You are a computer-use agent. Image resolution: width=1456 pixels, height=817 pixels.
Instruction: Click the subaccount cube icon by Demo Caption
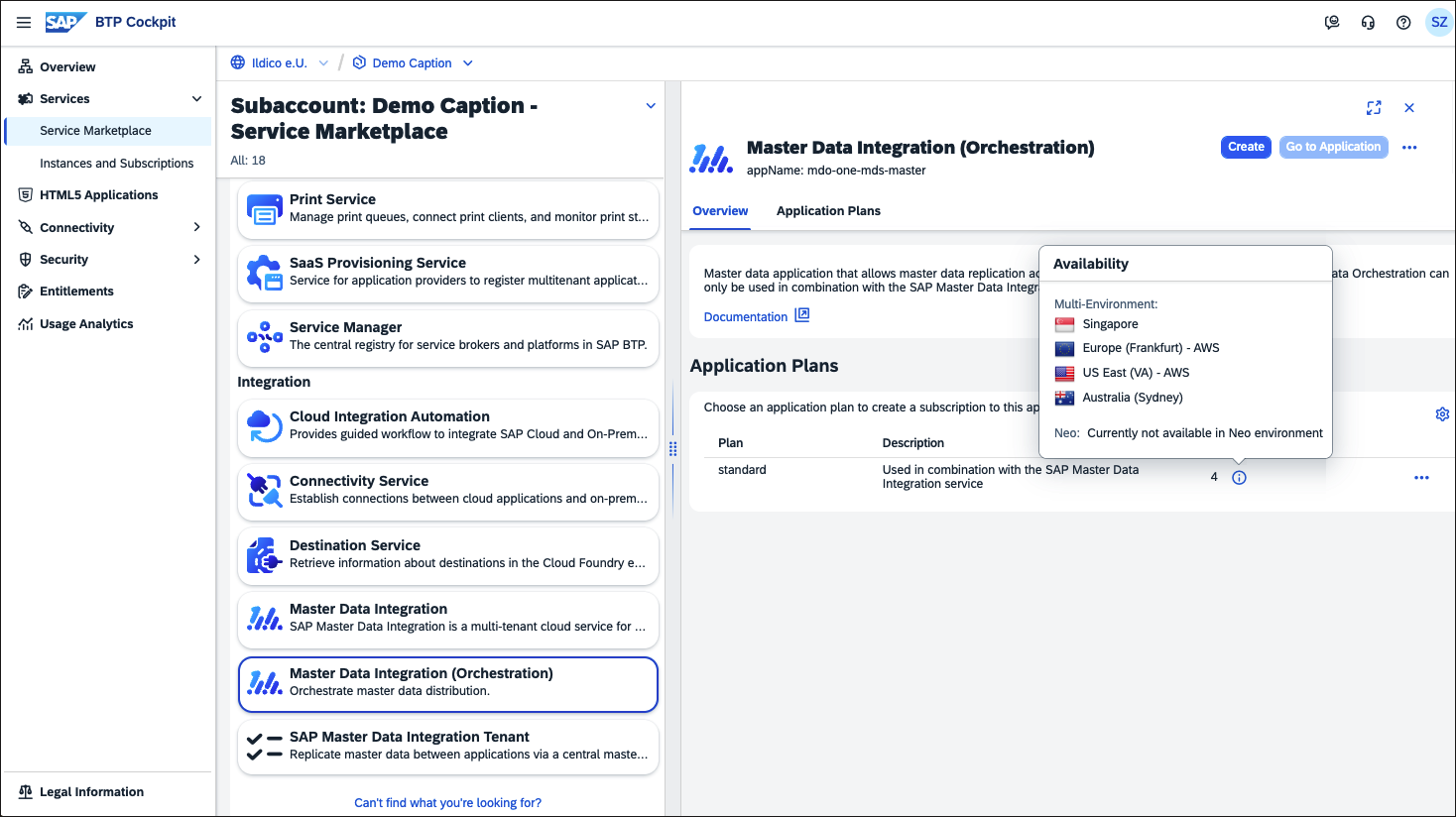click(x=359, y=62)
